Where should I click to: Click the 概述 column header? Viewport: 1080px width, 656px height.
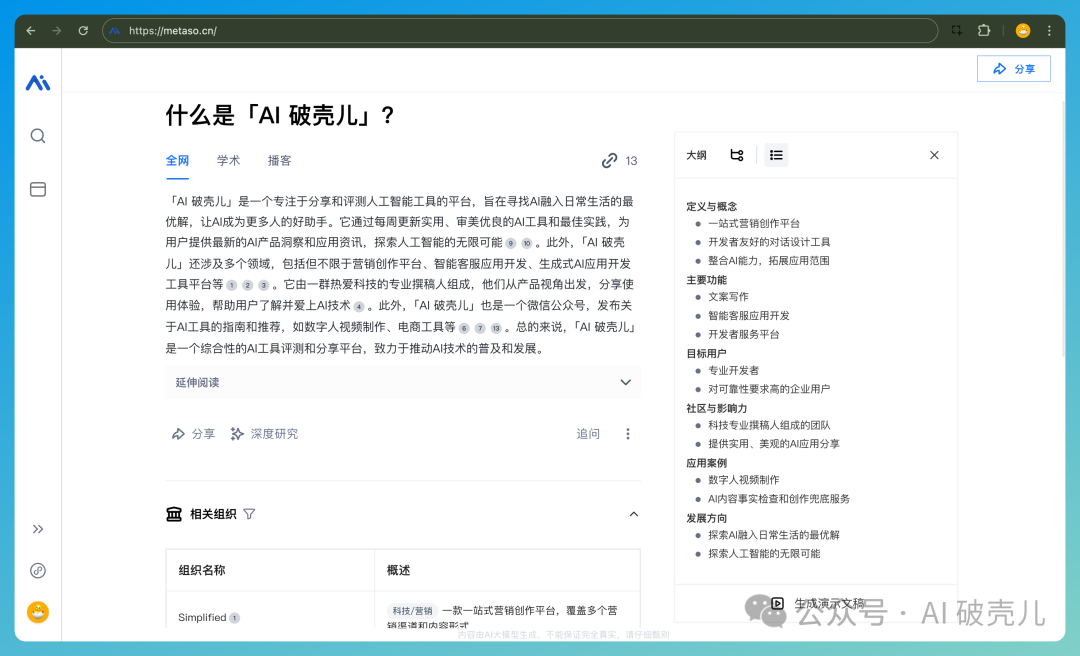[x=398, y=570]
